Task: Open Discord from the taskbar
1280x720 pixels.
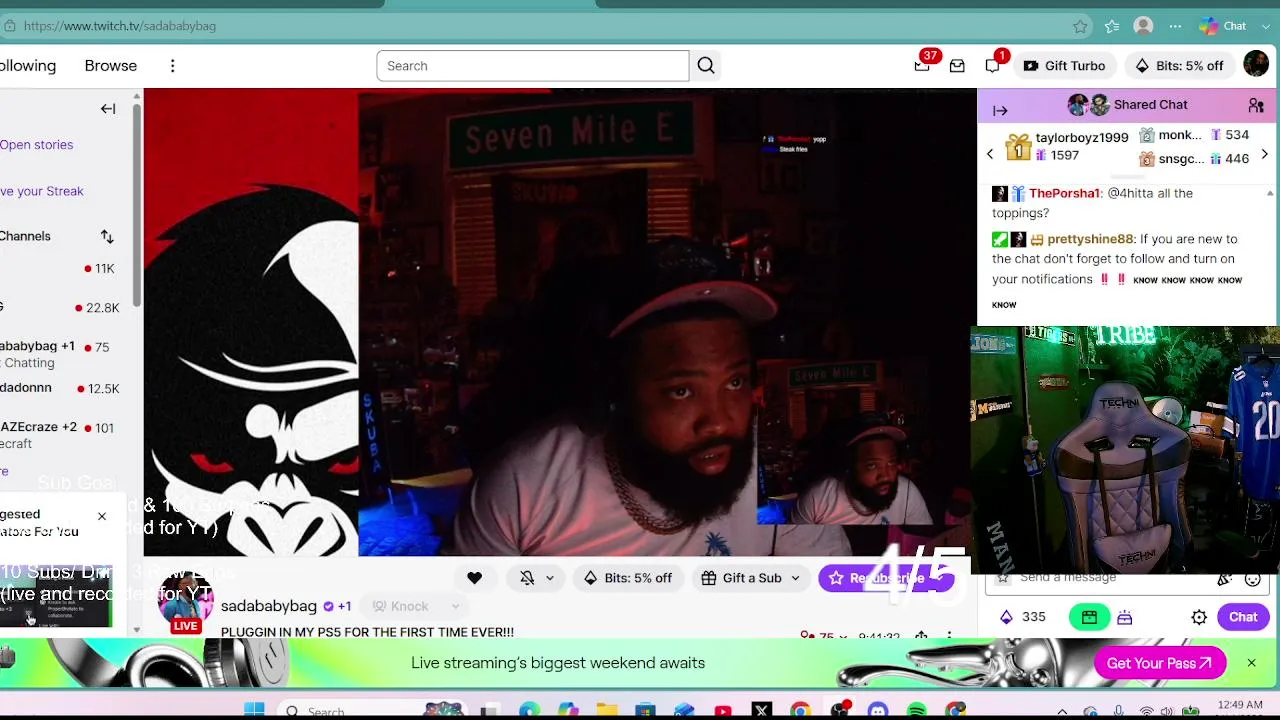Action: click(878, 711)
